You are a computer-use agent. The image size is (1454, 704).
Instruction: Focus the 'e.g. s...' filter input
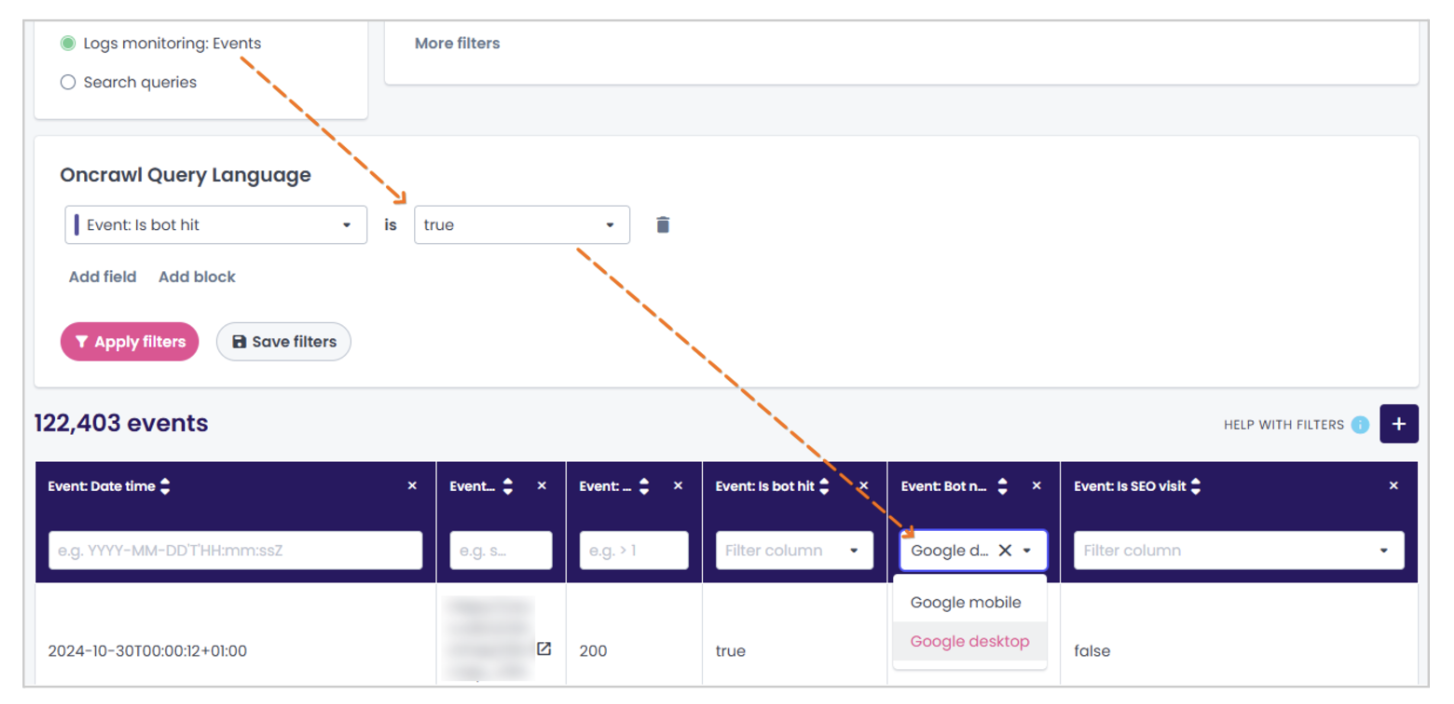coord(501,550)
